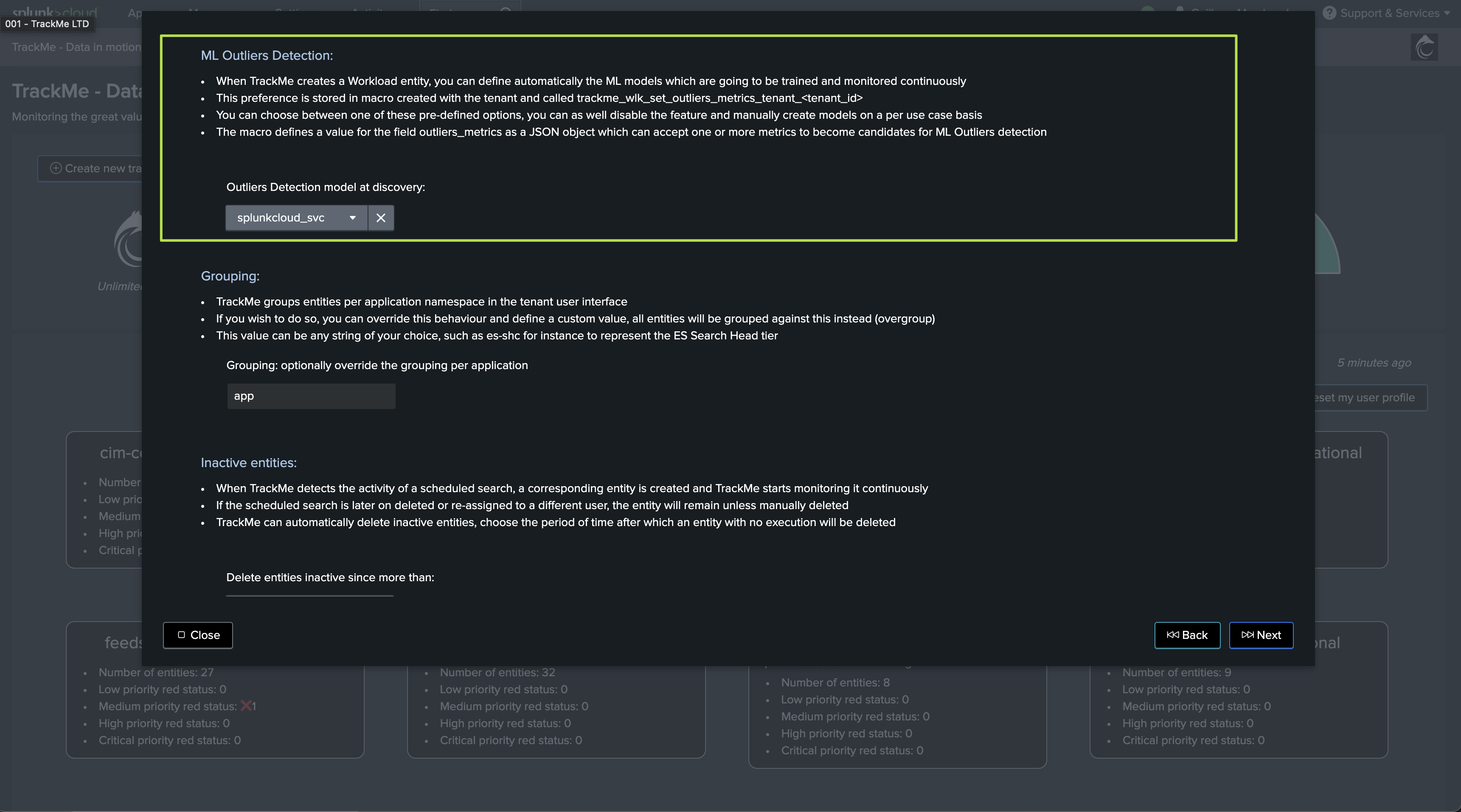Click the label Delete entities inactive since more than
Image resolution: width=1461 pixels, height=812 pixels.
coord(330,577)
